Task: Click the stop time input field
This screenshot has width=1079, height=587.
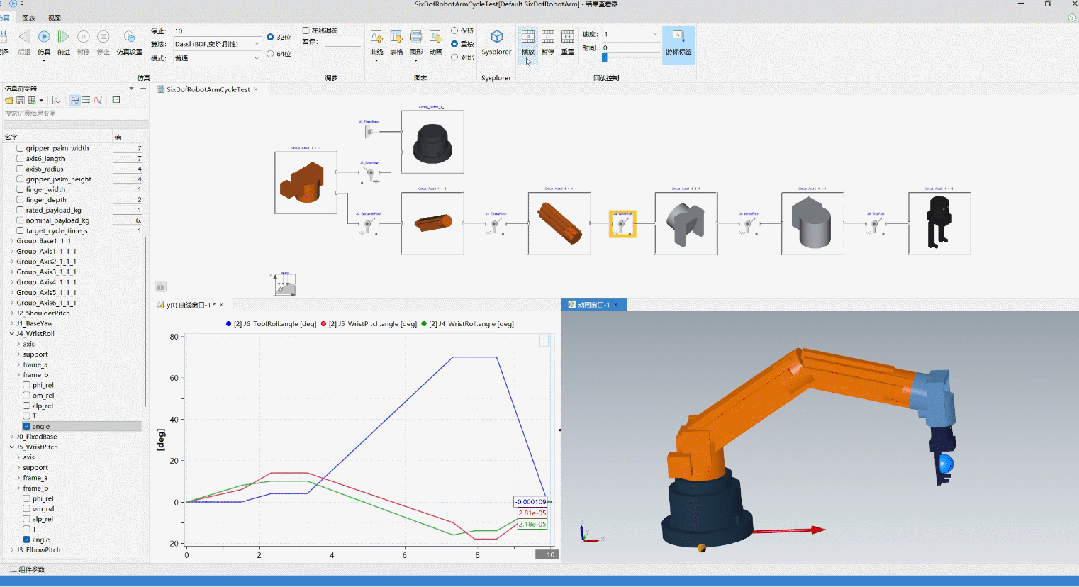Action: pyautogui.click(x=217, y=31)
